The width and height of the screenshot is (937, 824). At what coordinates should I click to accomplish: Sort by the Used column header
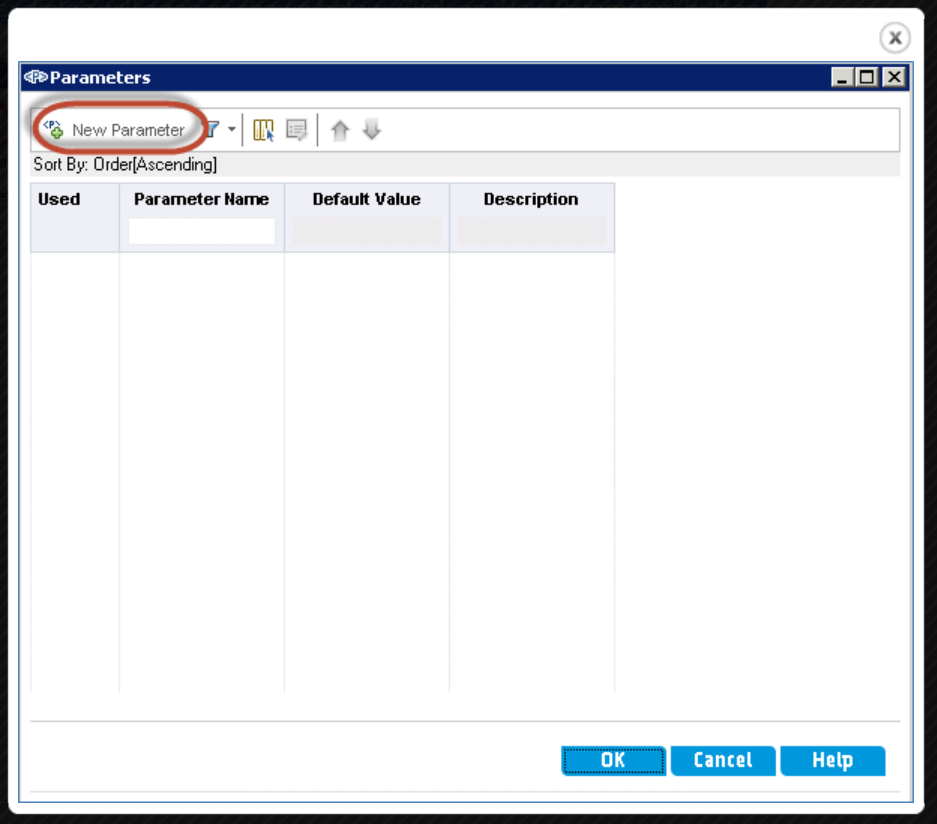58,199
